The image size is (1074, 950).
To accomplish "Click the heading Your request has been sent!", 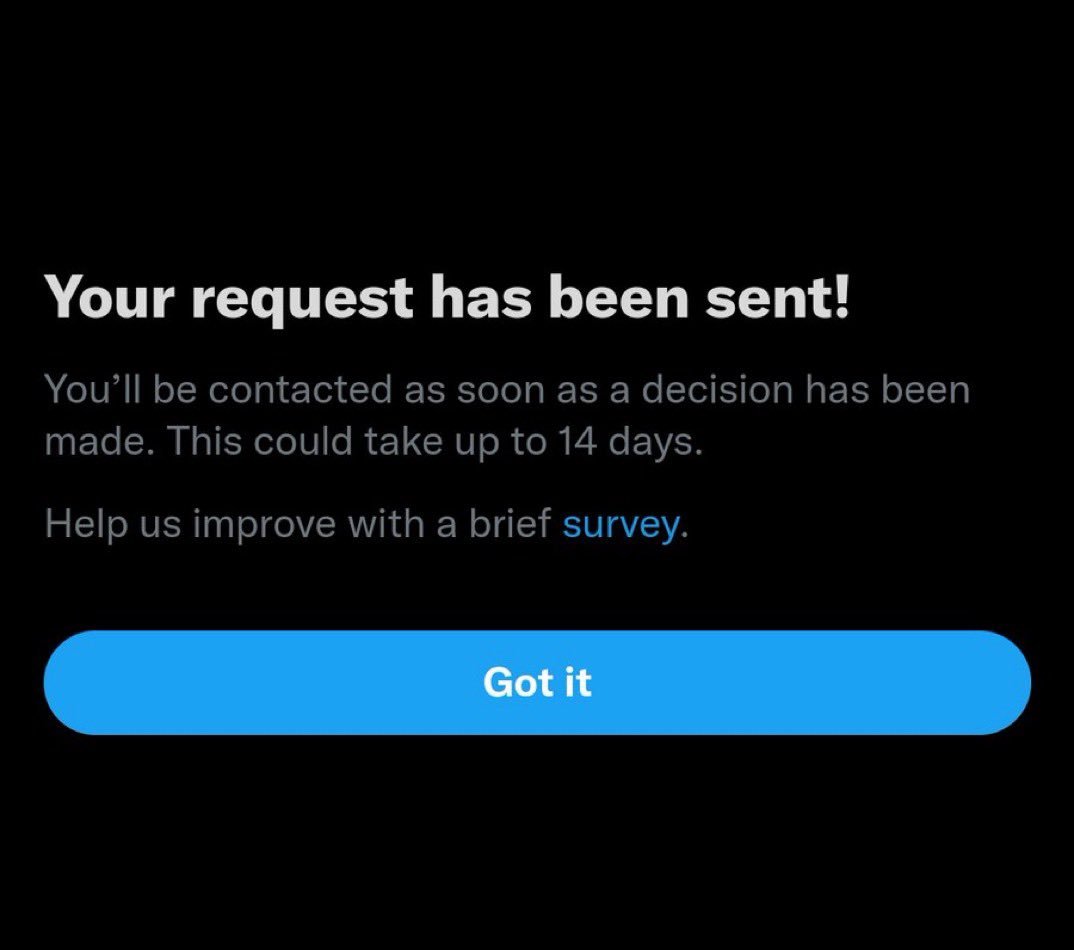I will [x=447, y=299].
